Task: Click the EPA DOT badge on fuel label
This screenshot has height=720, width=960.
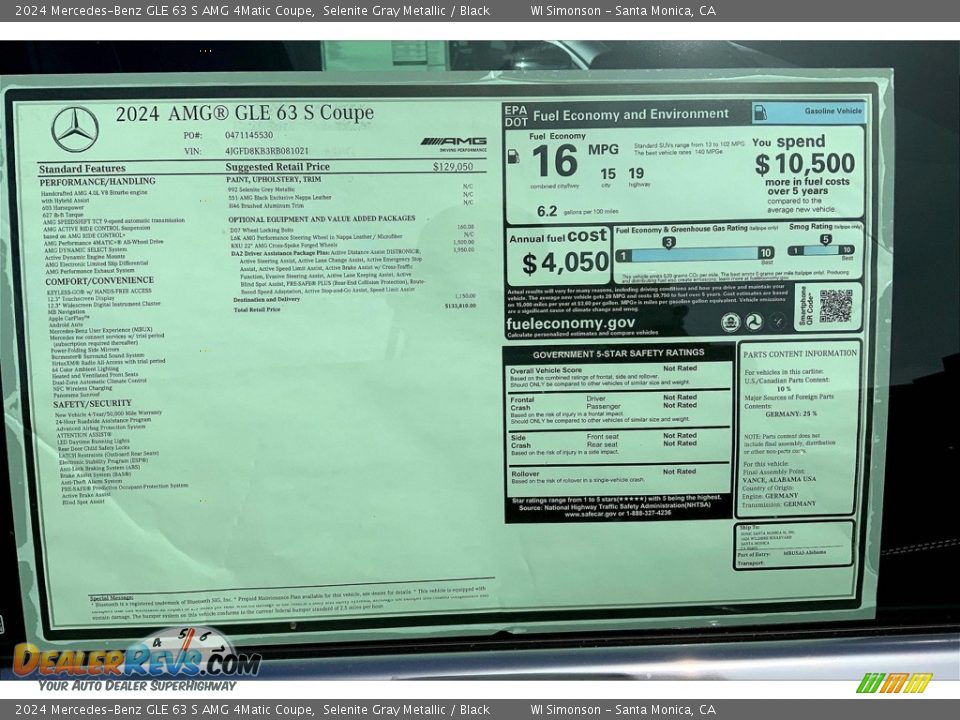Action: [516, 116]
